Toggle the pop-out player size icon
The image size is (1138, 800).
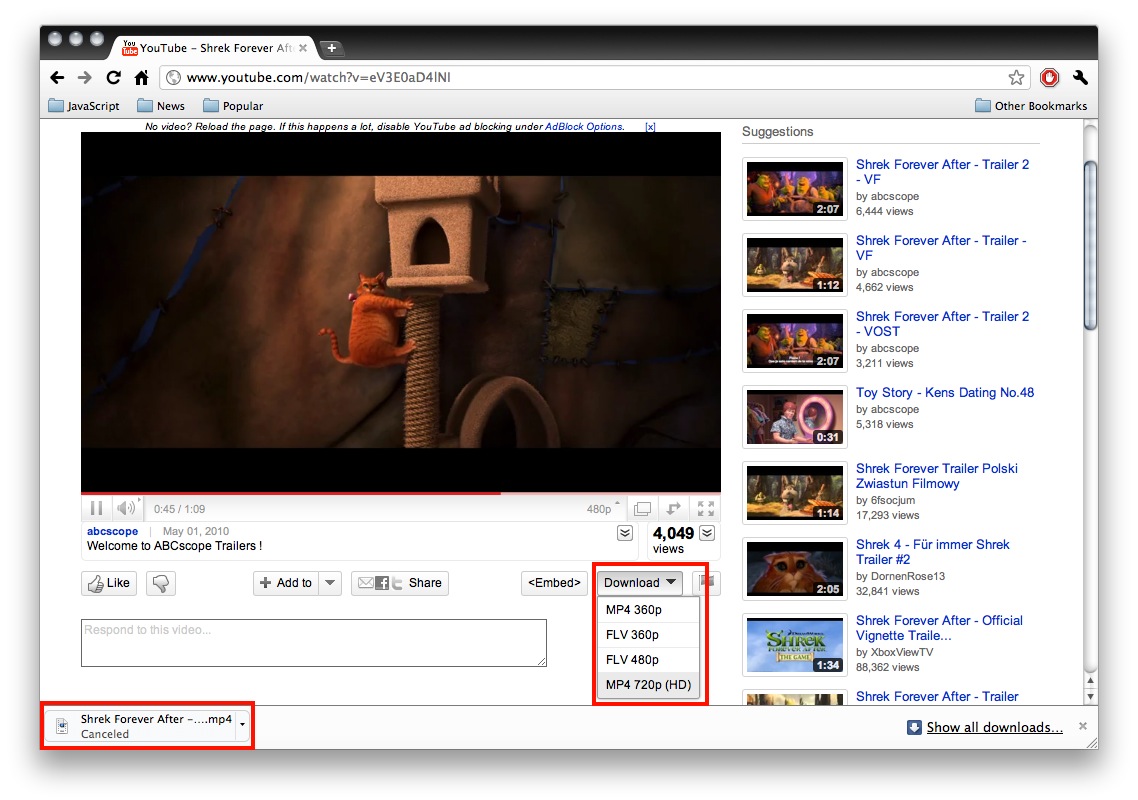point(642,509)
